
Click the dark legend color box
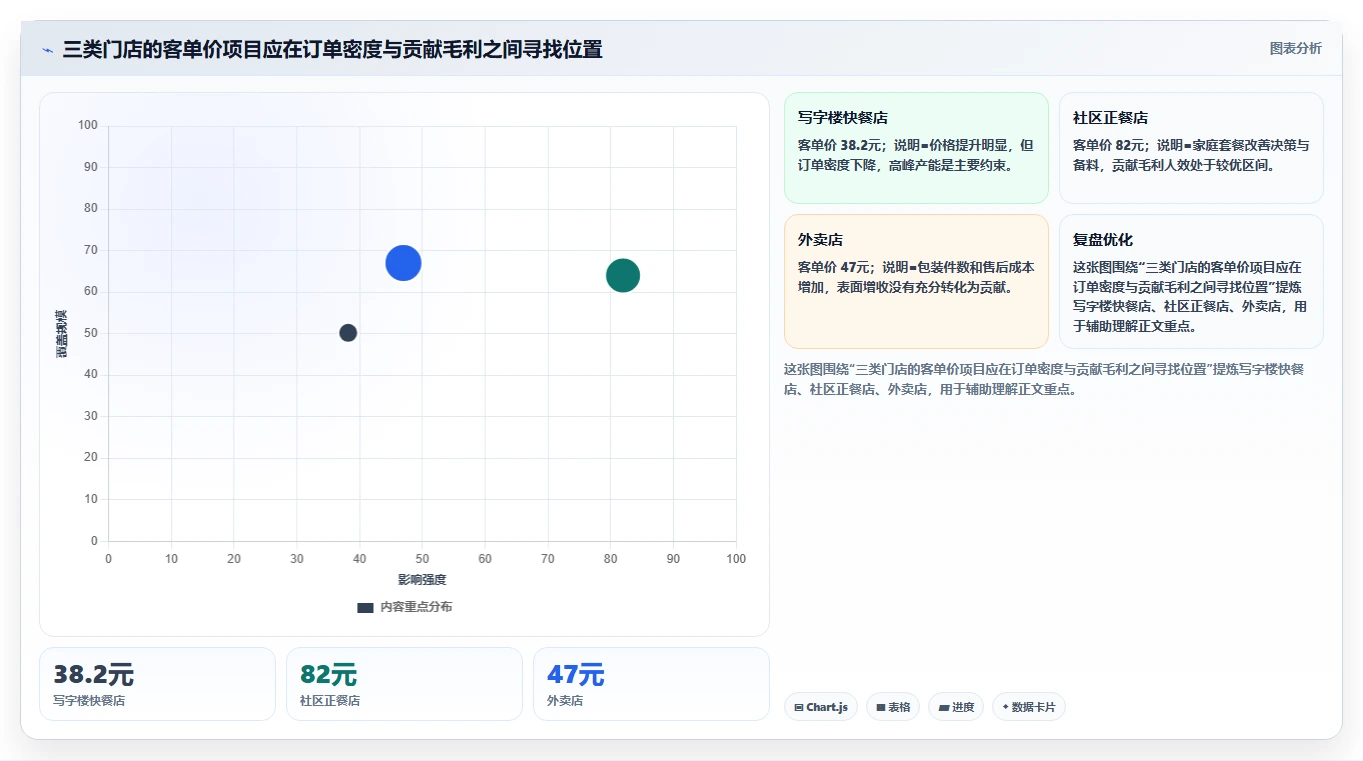point(365,607)
